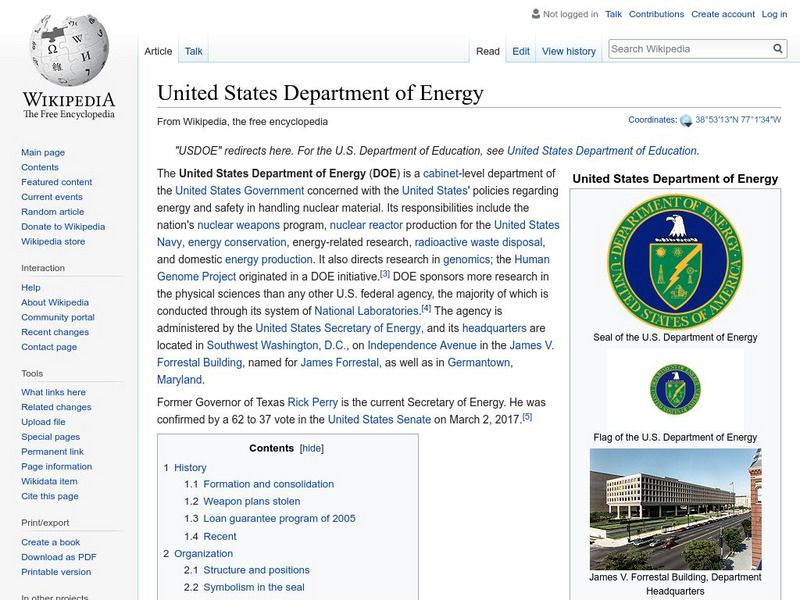Jump to Symbolism in the seal section

click(254, 587)
